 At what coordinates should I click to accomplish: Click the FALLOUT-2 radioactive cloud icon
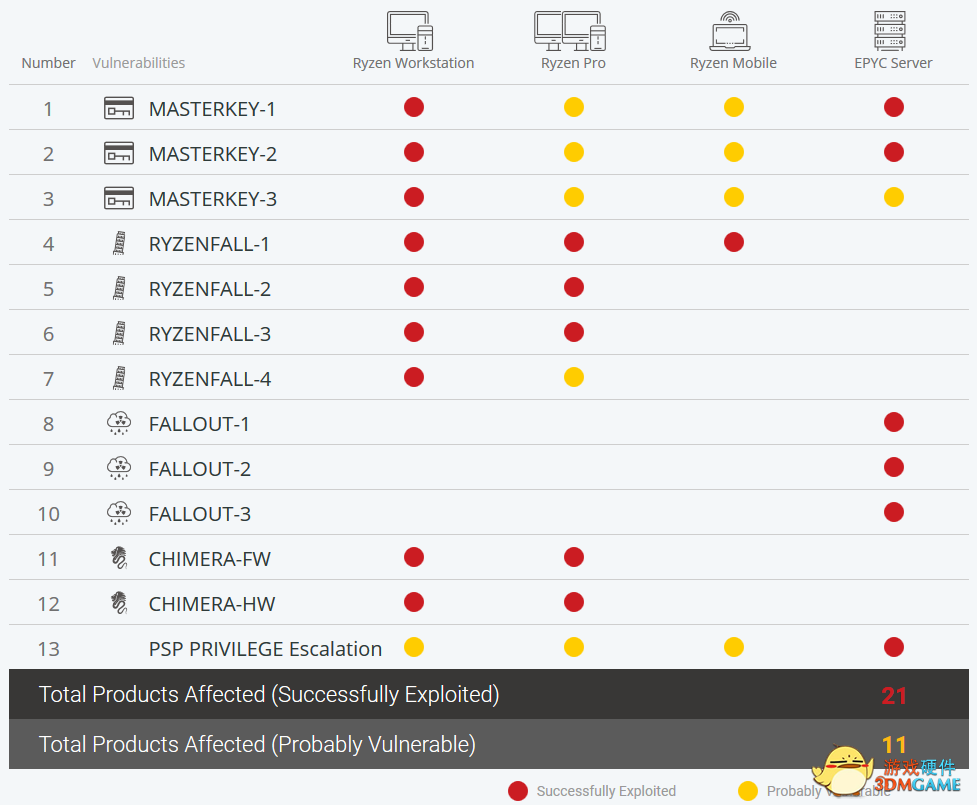[x=119, y=468]
